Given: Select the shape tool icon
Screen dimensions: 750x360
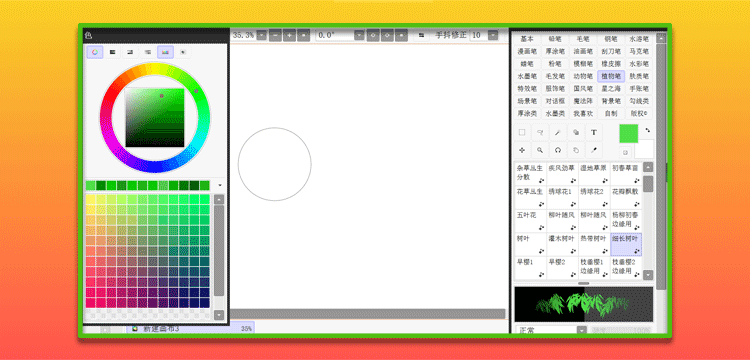Looking at the screenshot, I should pos(576,132).
